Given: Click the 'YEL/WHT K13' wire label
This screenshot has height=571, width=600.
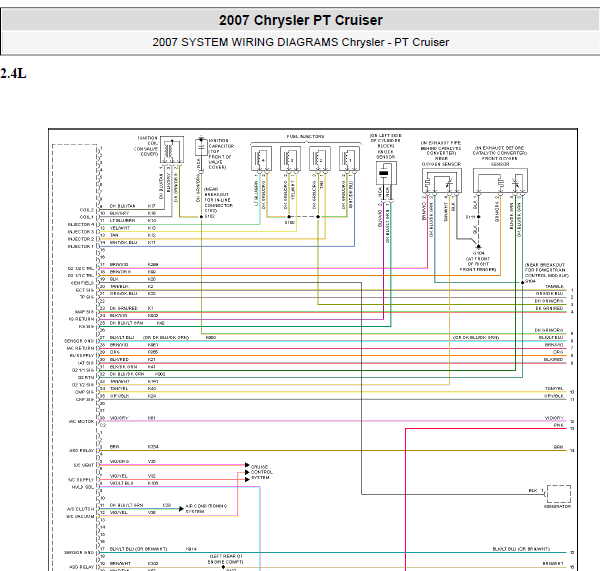Looking at the screenshot, I should tap(133, 228).
